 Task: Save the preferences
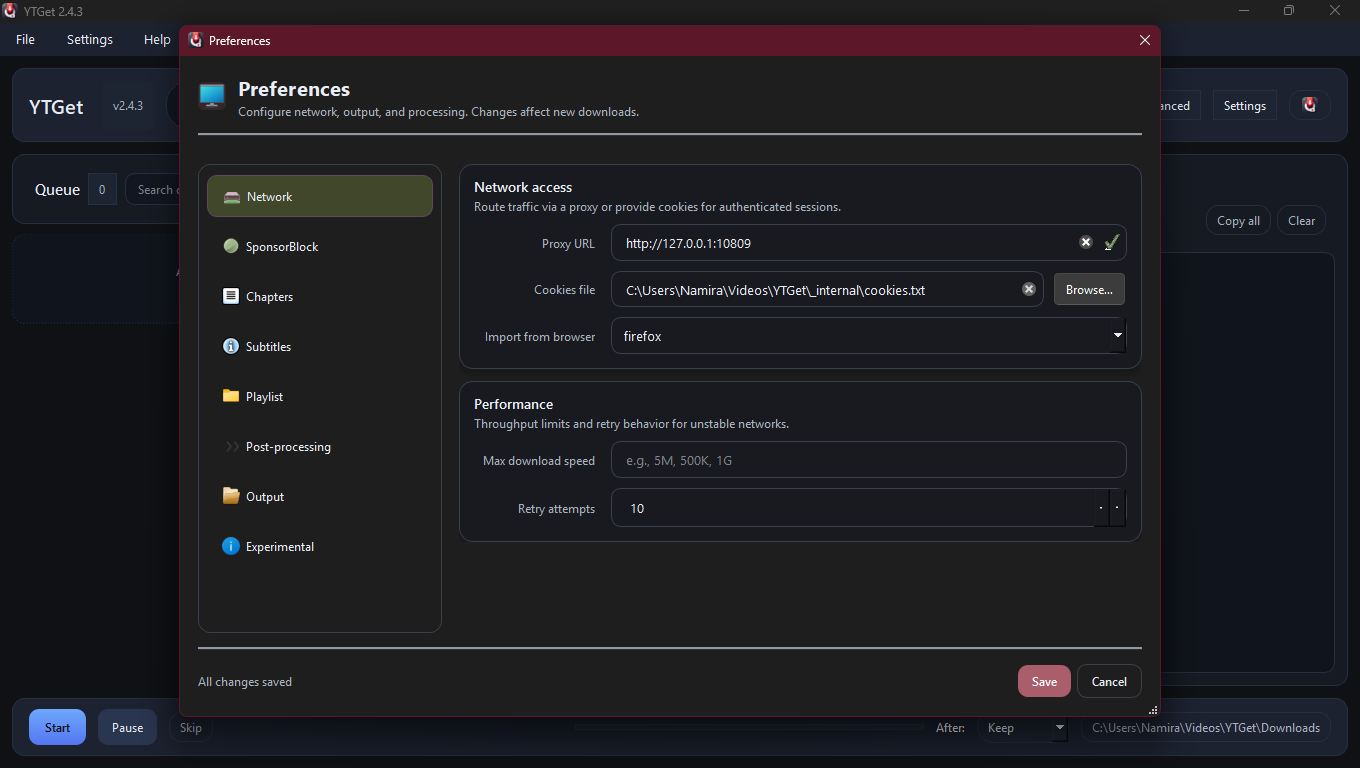[x=1044, y=681]
